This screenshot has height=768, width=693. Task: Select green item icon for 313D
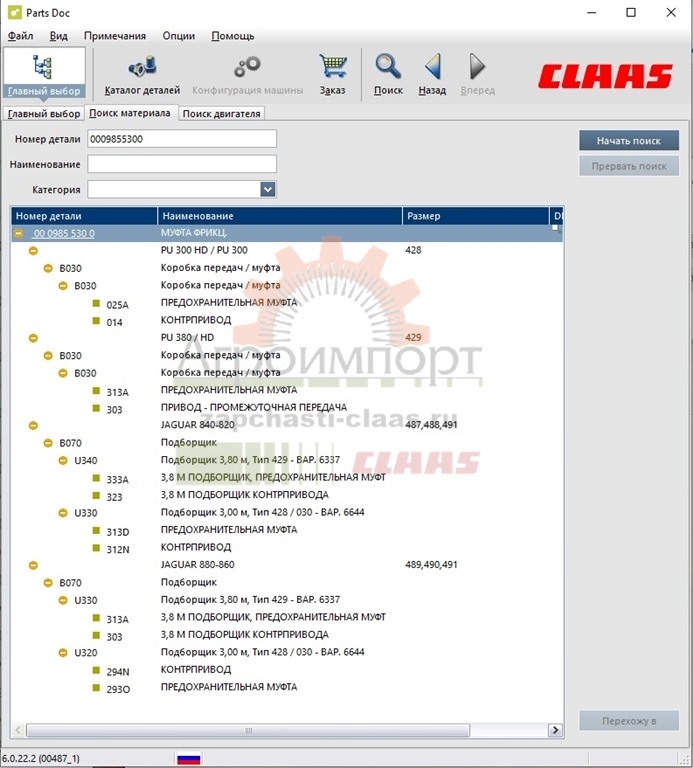96,530
